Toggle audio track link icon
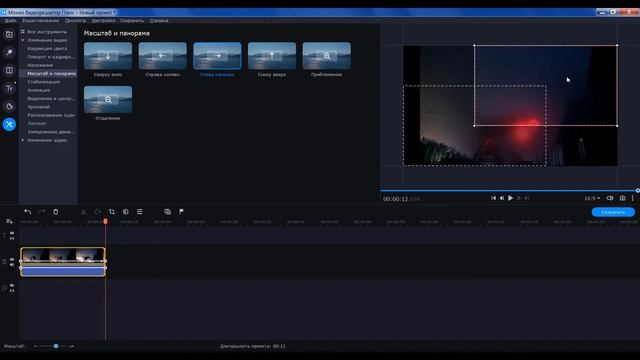Viewport: 640px width, 360px height. pos(12,291)
